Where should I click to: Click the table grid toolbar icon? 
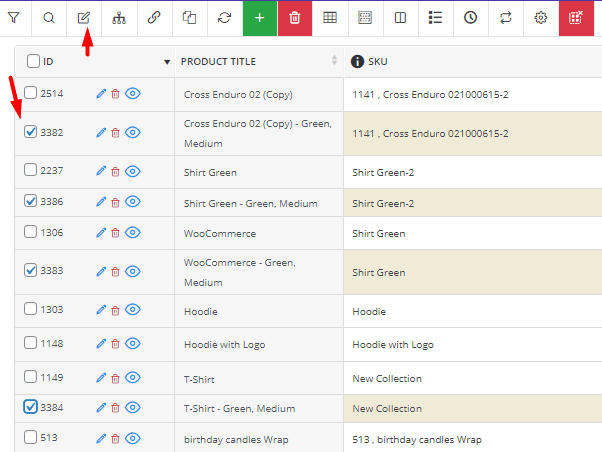(x=330, y=18)
